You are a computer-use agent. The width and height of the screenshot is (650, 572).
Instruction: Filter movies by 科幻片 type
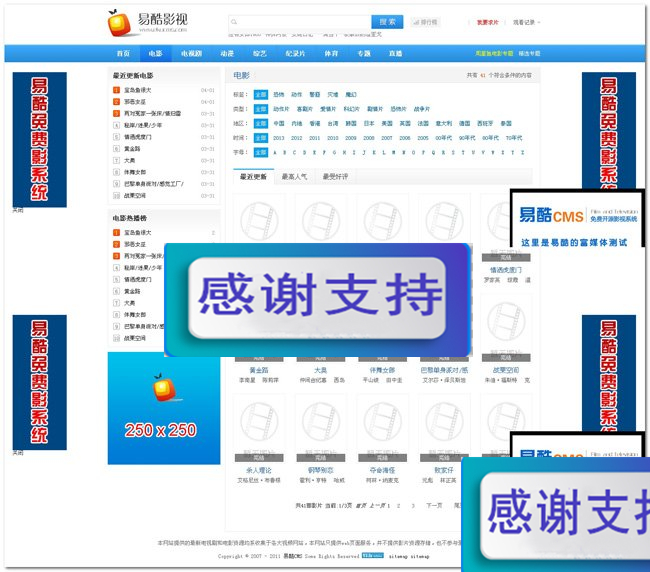pyautogui.click(x=352, y=109)
